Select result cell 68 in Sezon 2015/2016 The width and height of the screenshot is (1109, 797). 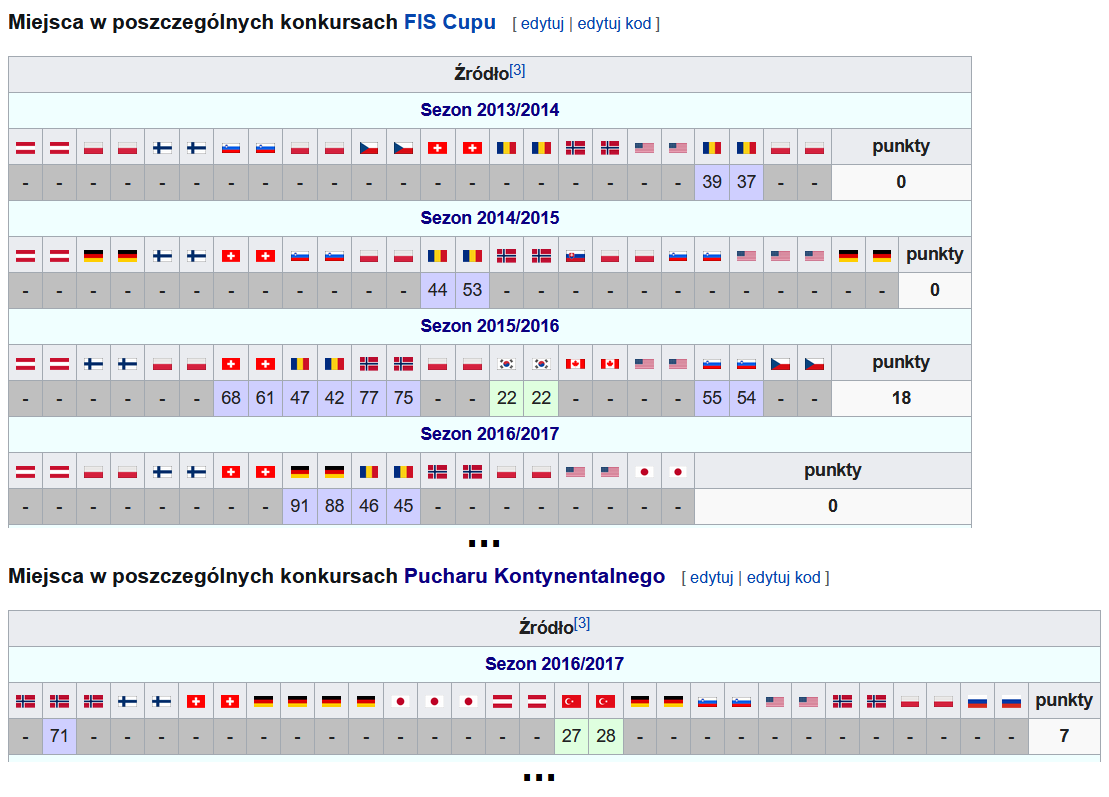tap(231, 398)
